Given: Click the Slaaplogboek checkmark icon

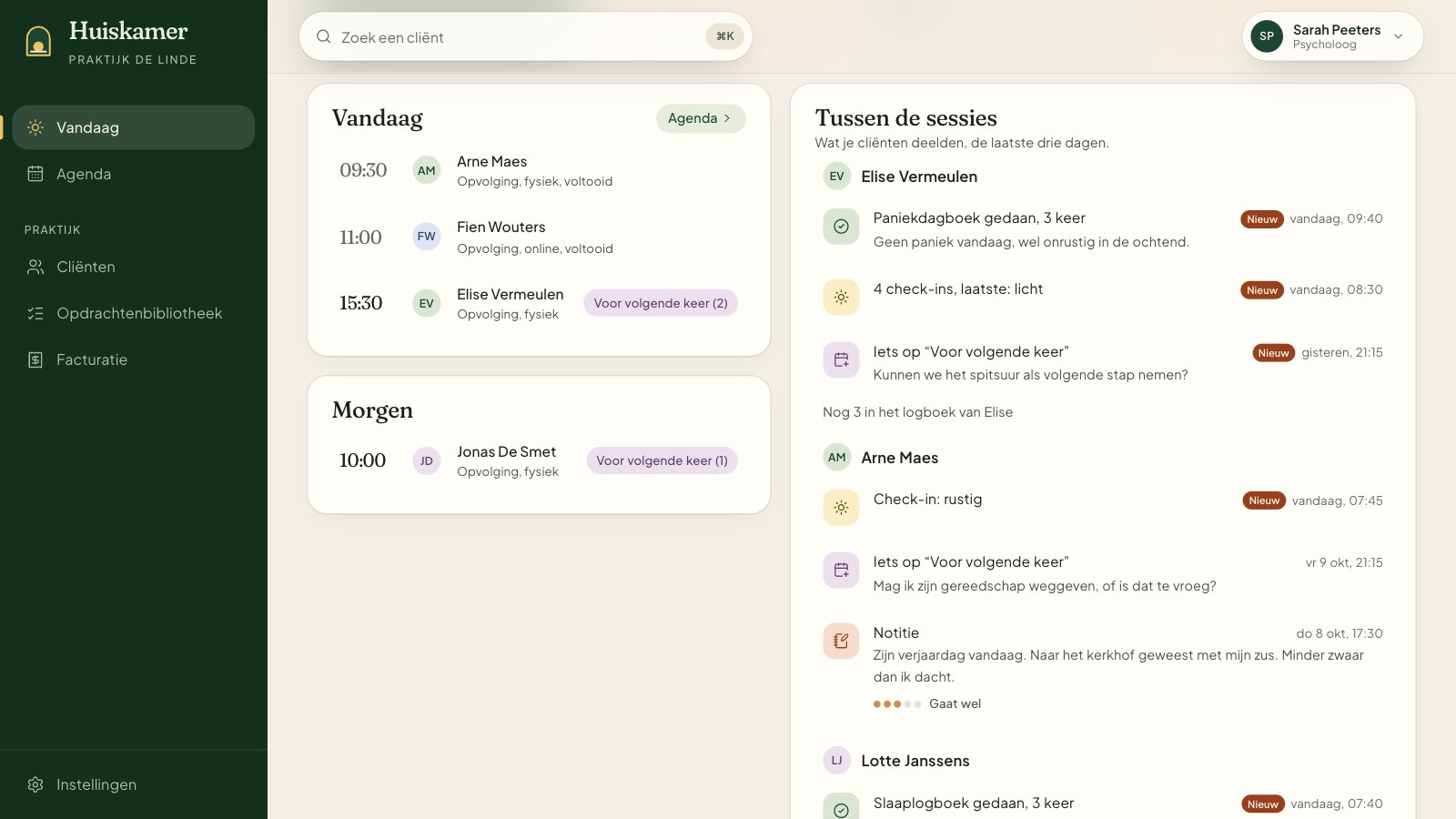Looking at the screenshot, I should tap(841, 810).
